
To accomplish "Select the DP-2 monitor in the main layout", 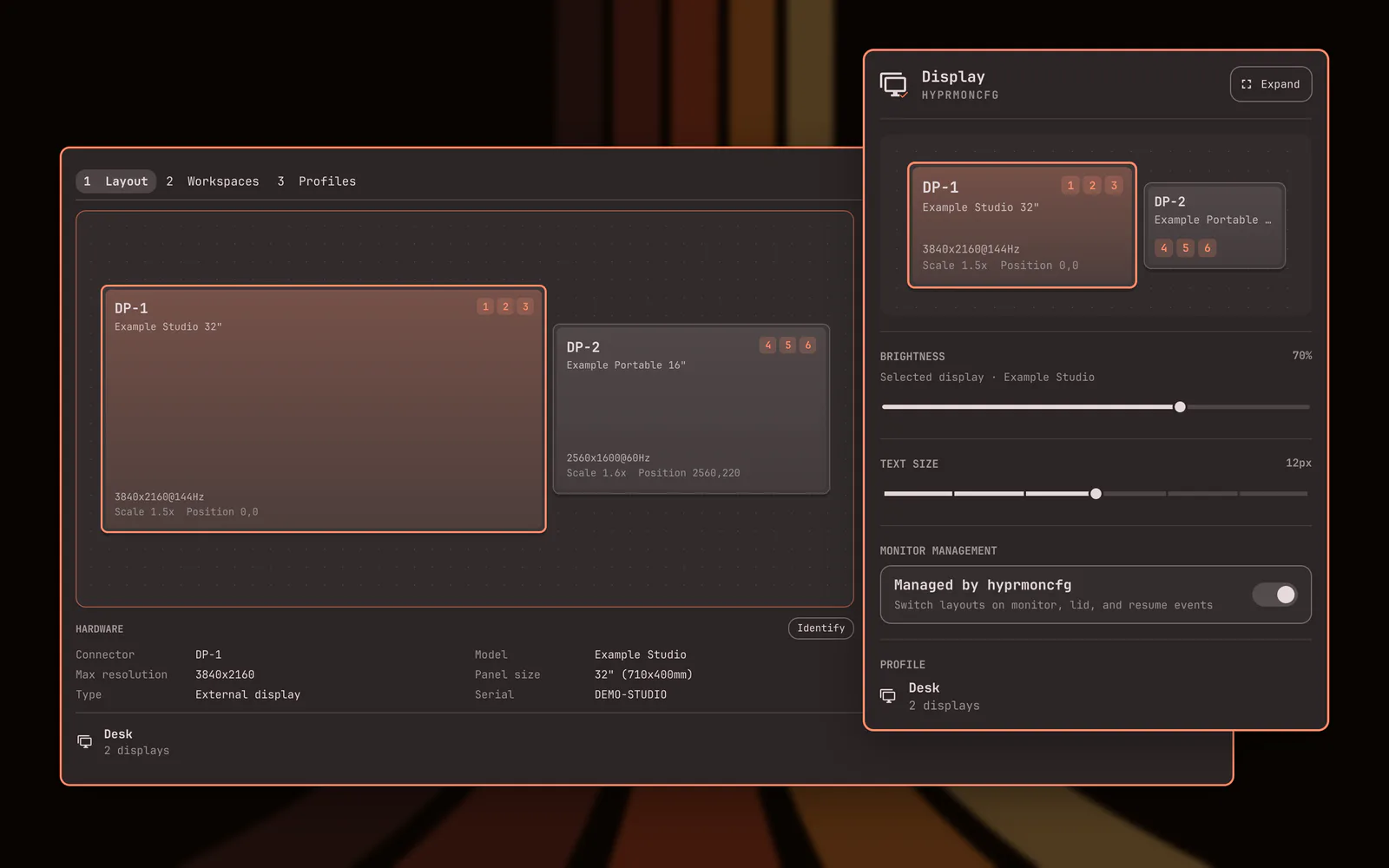I will coord(691,409).
